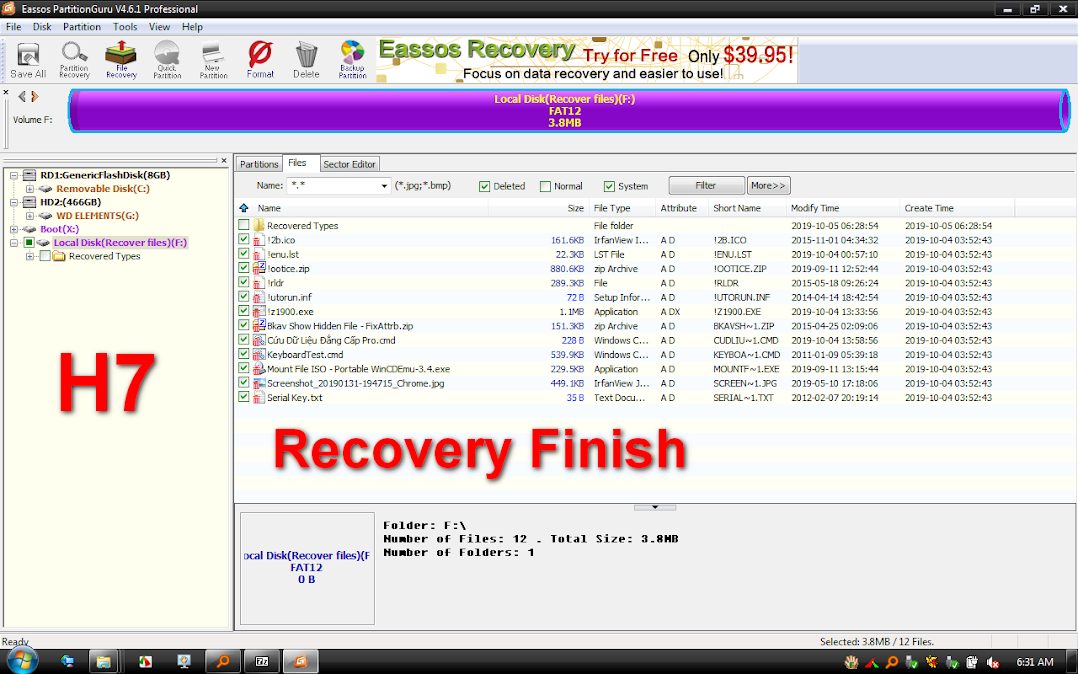Select the !2b.ico file icon
Screen dimensions: 1078x674
click(x=258, y=240)
